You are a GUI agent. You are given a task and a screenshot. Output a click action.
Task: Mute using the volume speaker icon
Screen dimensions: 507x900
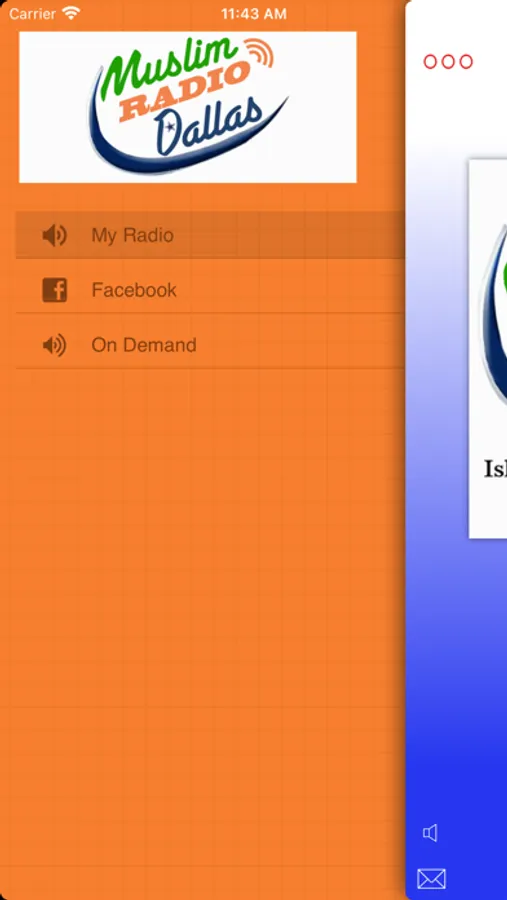coord(430,833)
